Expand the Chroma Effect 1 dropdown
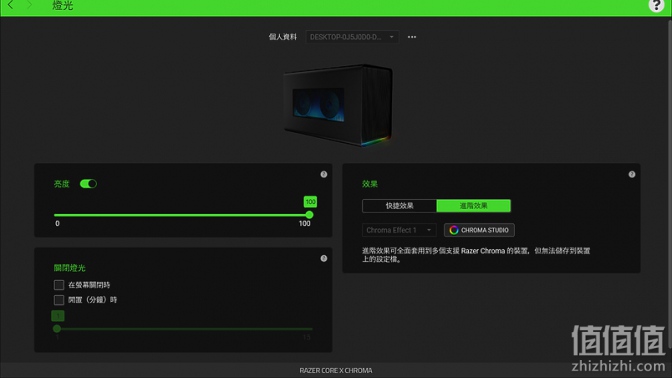 point(399,230)
